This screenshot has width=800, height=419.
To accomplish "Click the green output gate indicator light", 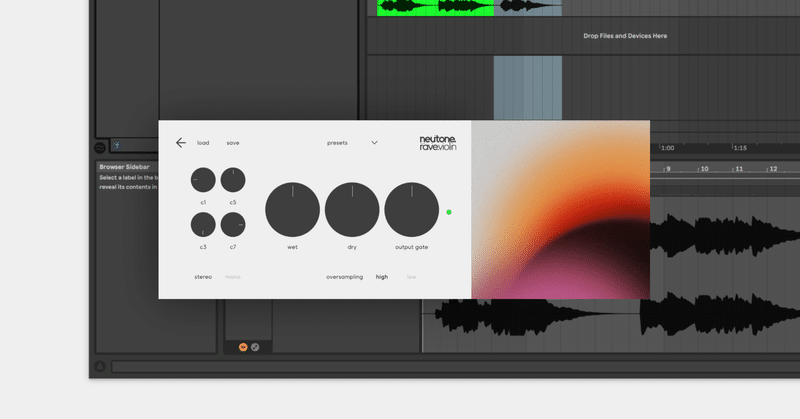I will coord(449,212).
